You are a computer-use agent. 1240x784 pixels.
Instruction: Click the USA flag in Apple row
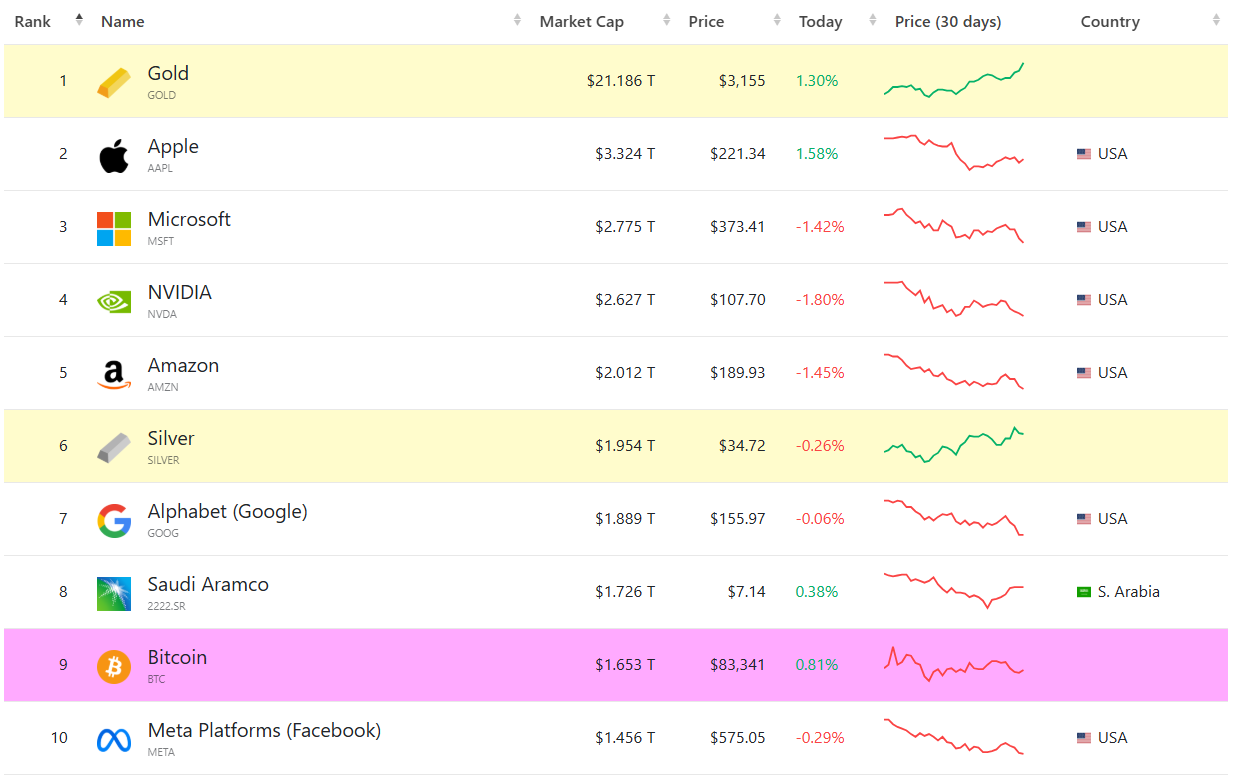click(x=1084, y=154)
